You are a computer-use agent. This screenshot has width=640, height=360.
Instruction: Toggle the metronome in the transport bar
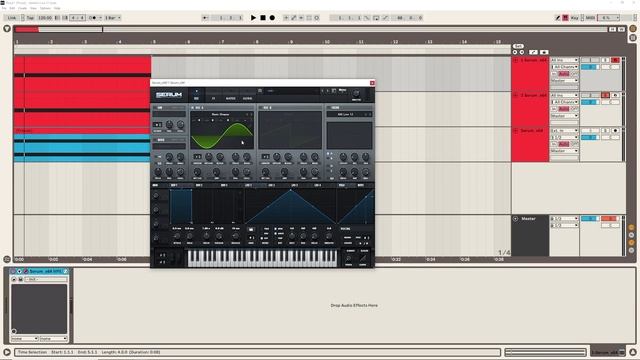click(94, 18)
